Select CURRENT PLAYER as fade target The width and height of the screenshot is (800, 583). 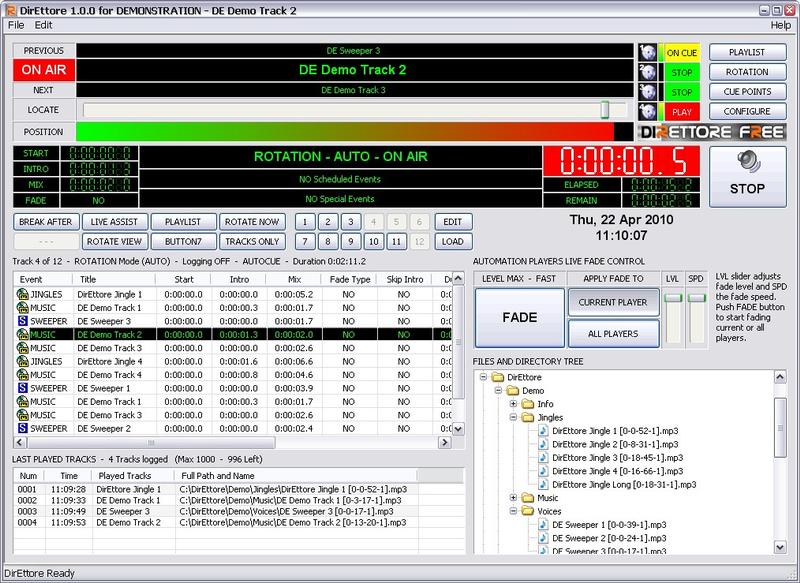(x=613, y=302)
